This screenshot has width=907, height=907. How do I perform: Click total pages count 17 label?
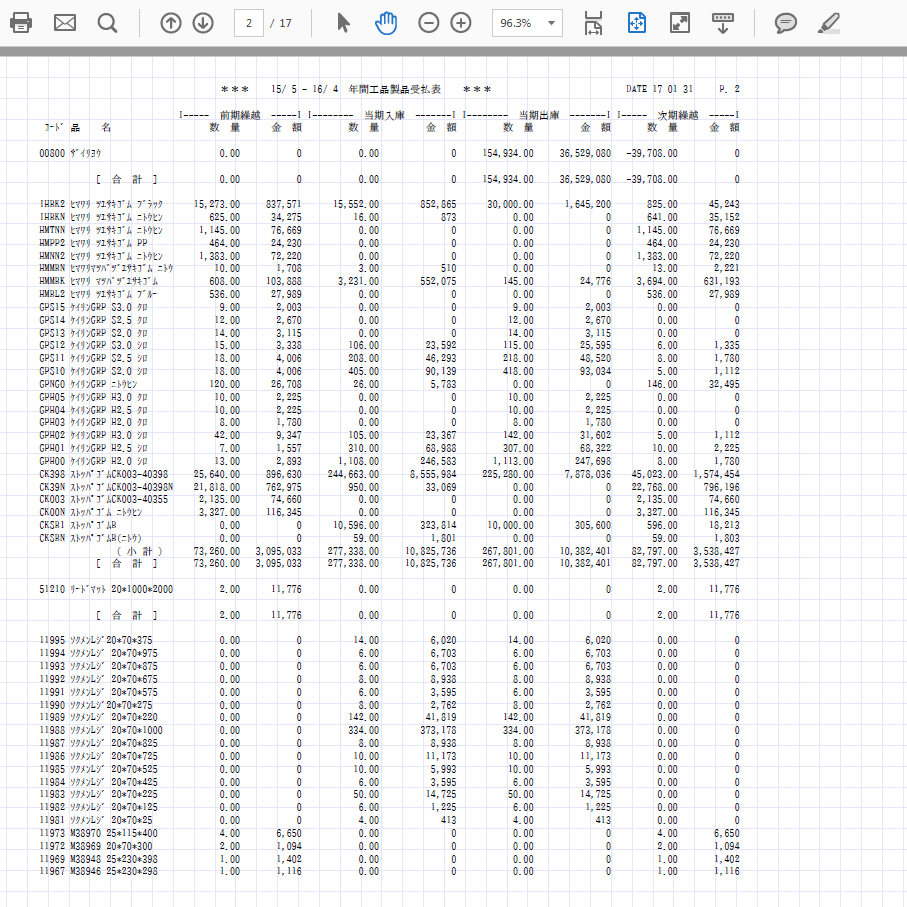coord(286,23)
